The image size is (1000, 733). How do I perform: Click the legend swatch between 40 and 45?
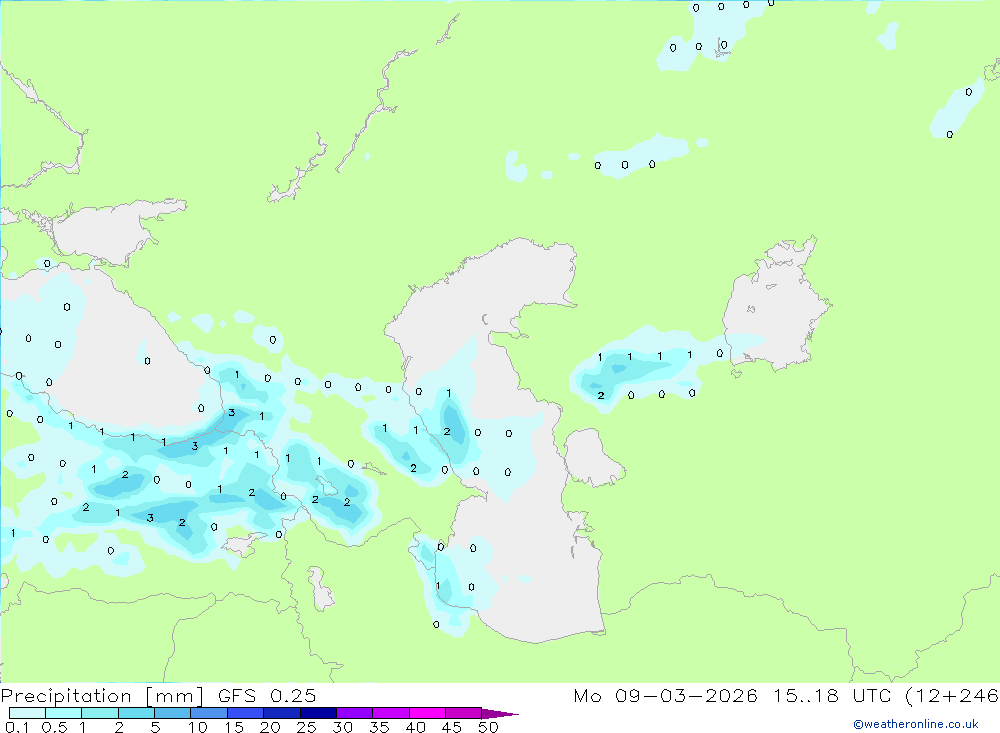tap(427, 713)
